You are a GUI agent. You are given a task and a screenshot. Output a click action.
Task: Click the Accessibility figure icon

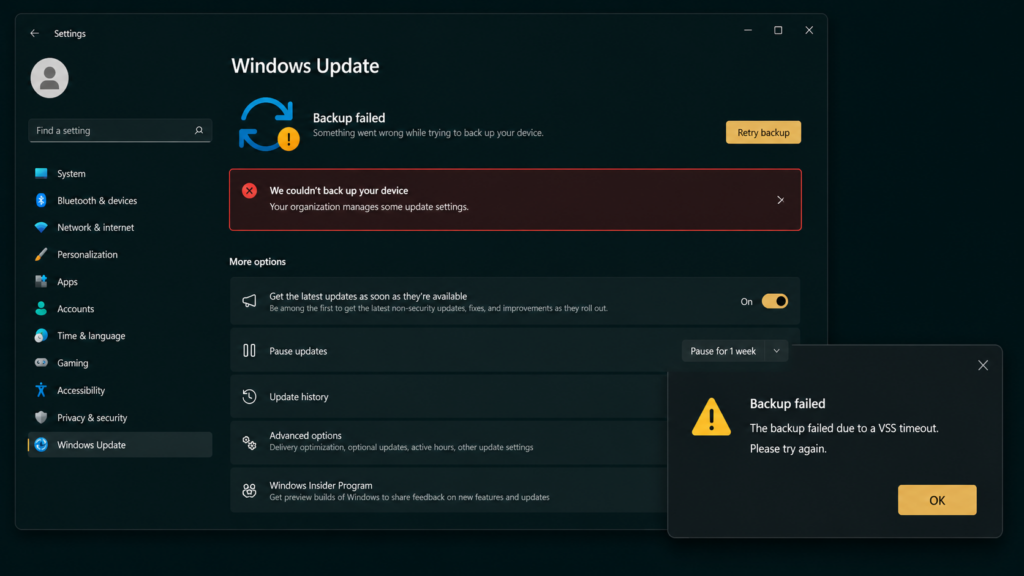click(x=41, y=390)
